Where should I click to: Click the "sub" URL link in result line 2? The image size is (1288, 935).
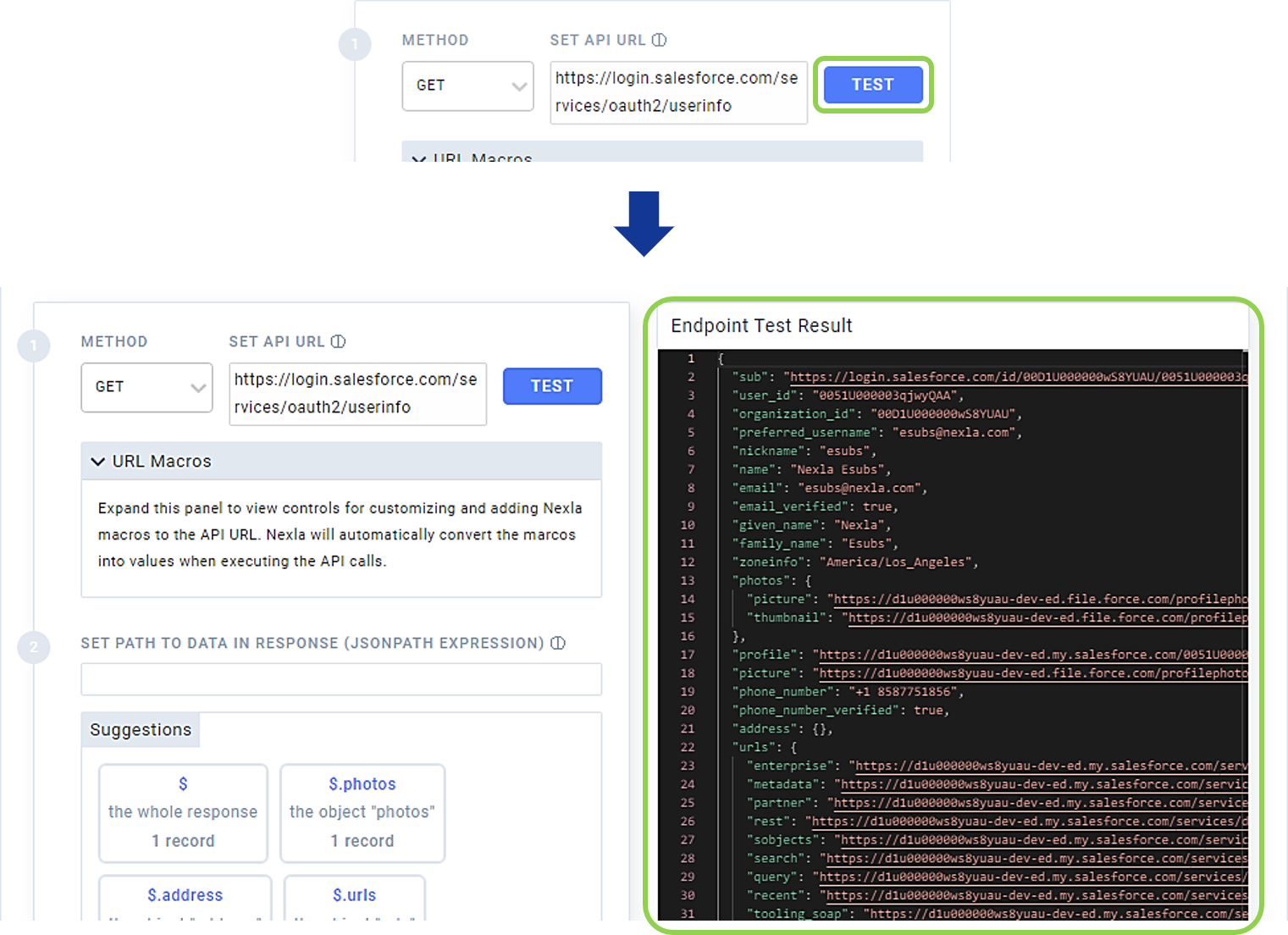point(1019,377)
